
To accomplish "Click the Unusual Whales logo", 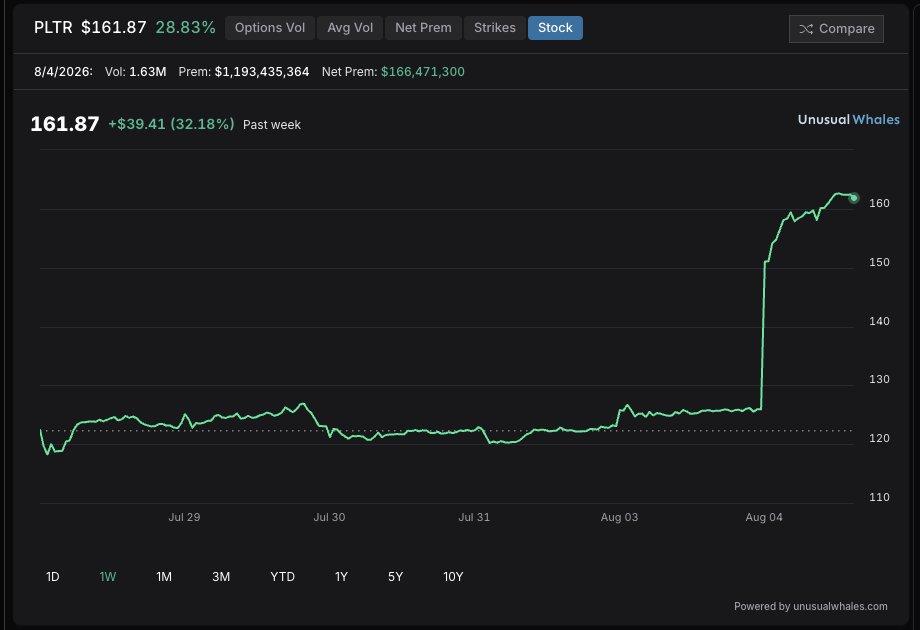I will (x=848, y=120).
